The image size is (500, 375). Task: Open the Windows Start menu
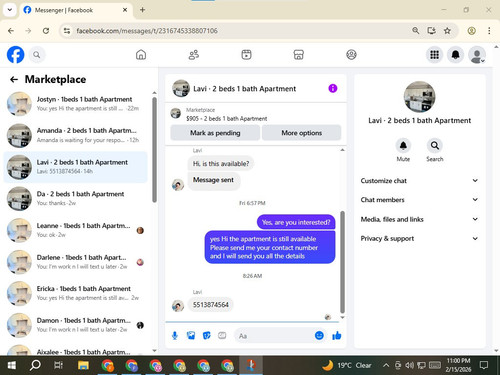click(12, 366)
